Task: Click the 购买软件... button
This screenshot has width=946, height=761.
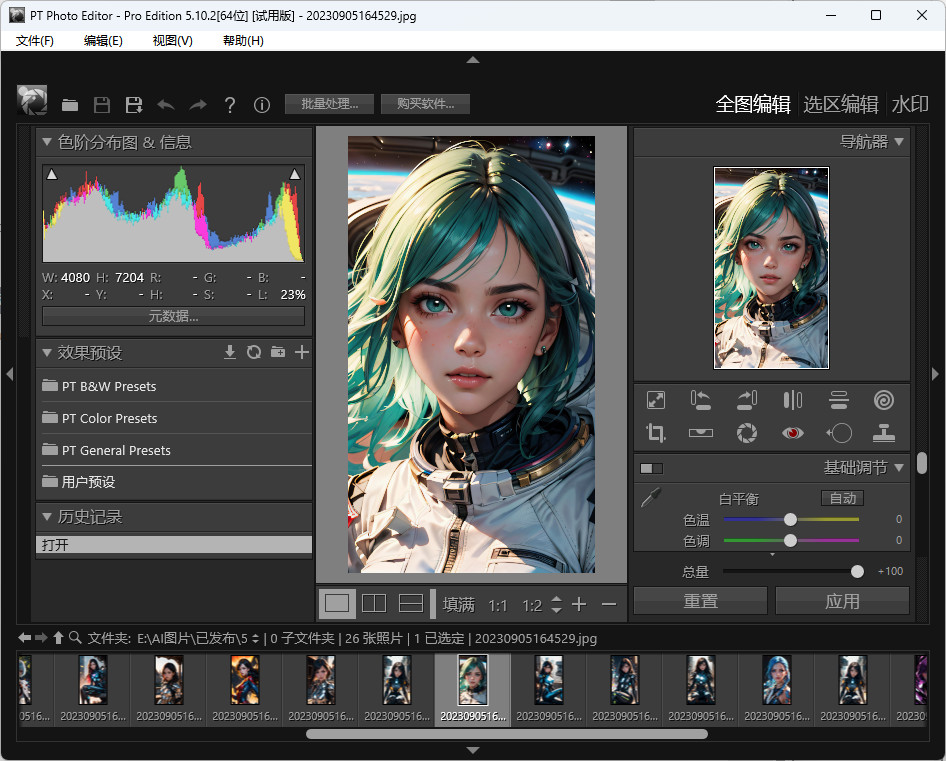Action: 425,104
